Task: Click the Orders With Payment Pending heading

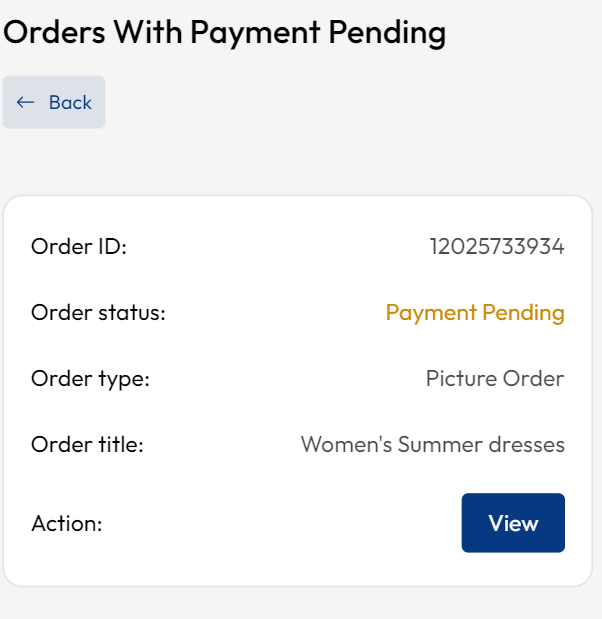Action: [224, 32]
